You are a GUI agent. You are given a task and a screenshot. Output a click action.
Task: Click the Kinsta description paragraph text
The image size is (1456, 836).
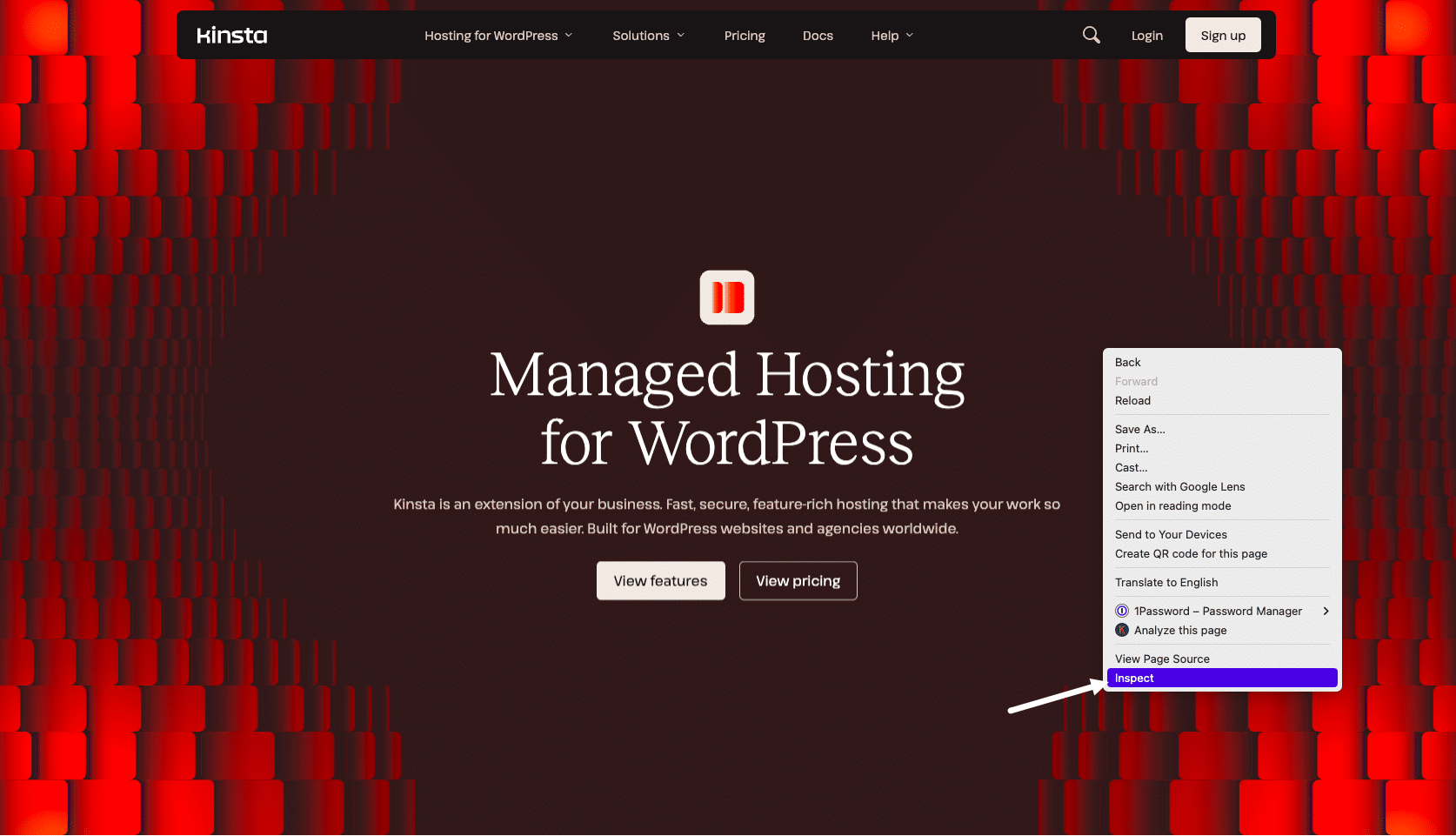(727, 516)
